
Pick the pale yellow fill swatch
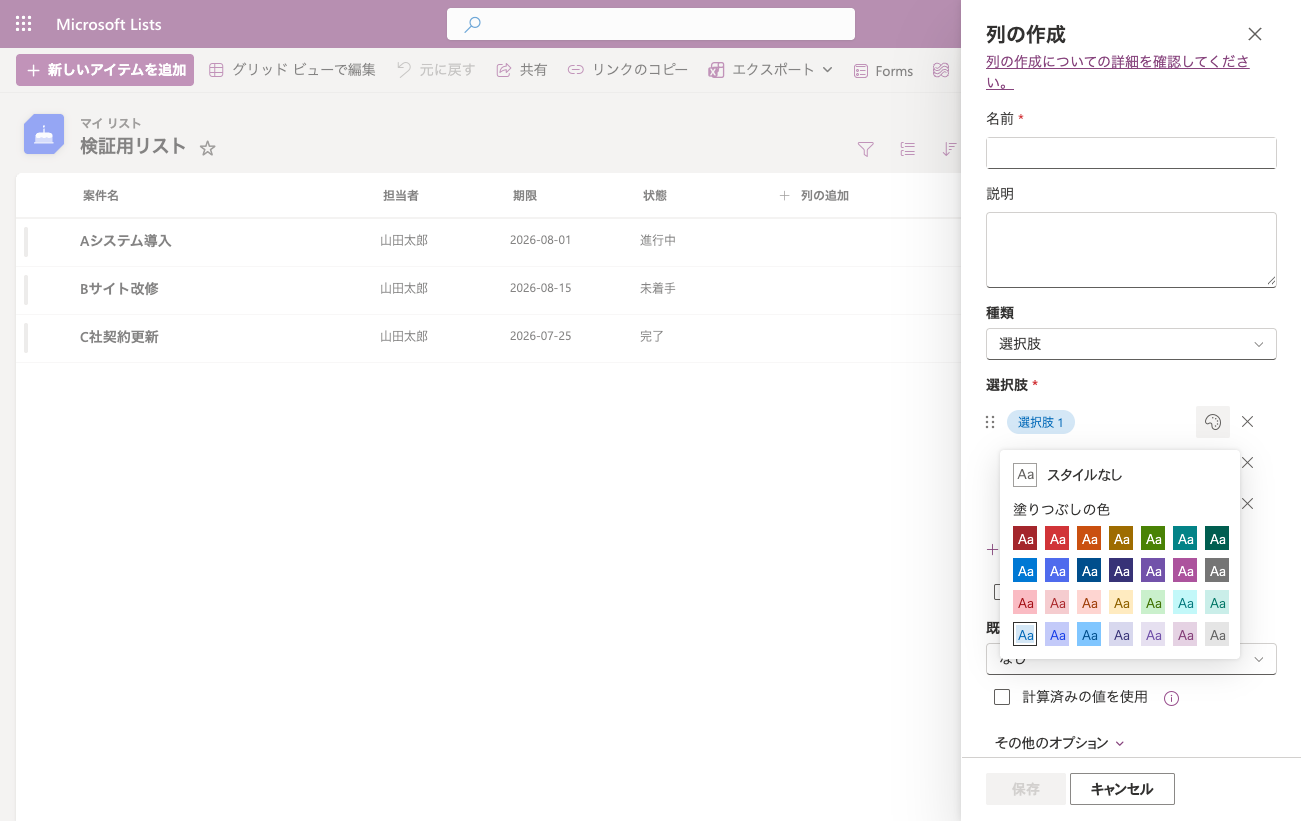coord(1121,603)
